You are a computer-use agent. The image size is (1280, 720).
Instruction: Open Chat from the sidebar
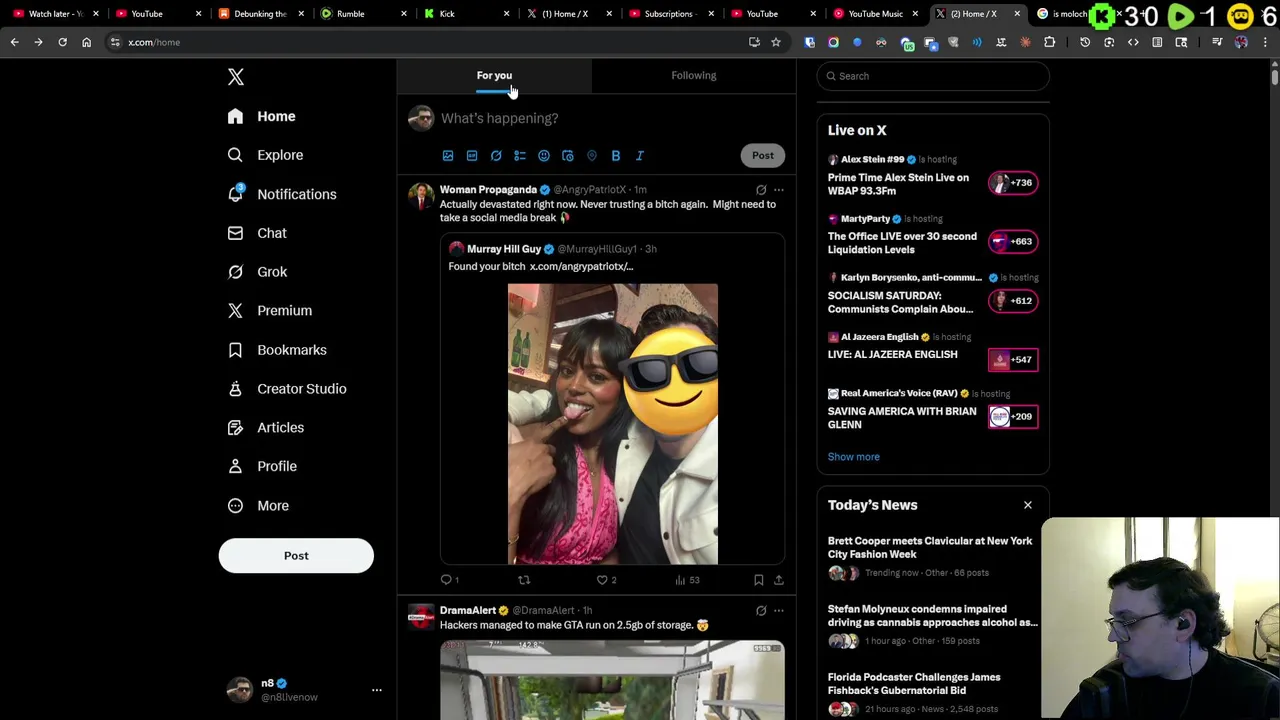coord(257,233)
